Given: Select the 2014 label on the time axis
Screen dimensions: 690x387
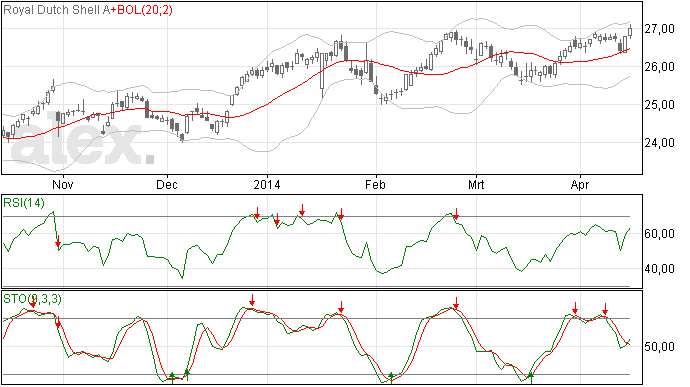Looking at the screenshot, I should click(x=267, y=184).
